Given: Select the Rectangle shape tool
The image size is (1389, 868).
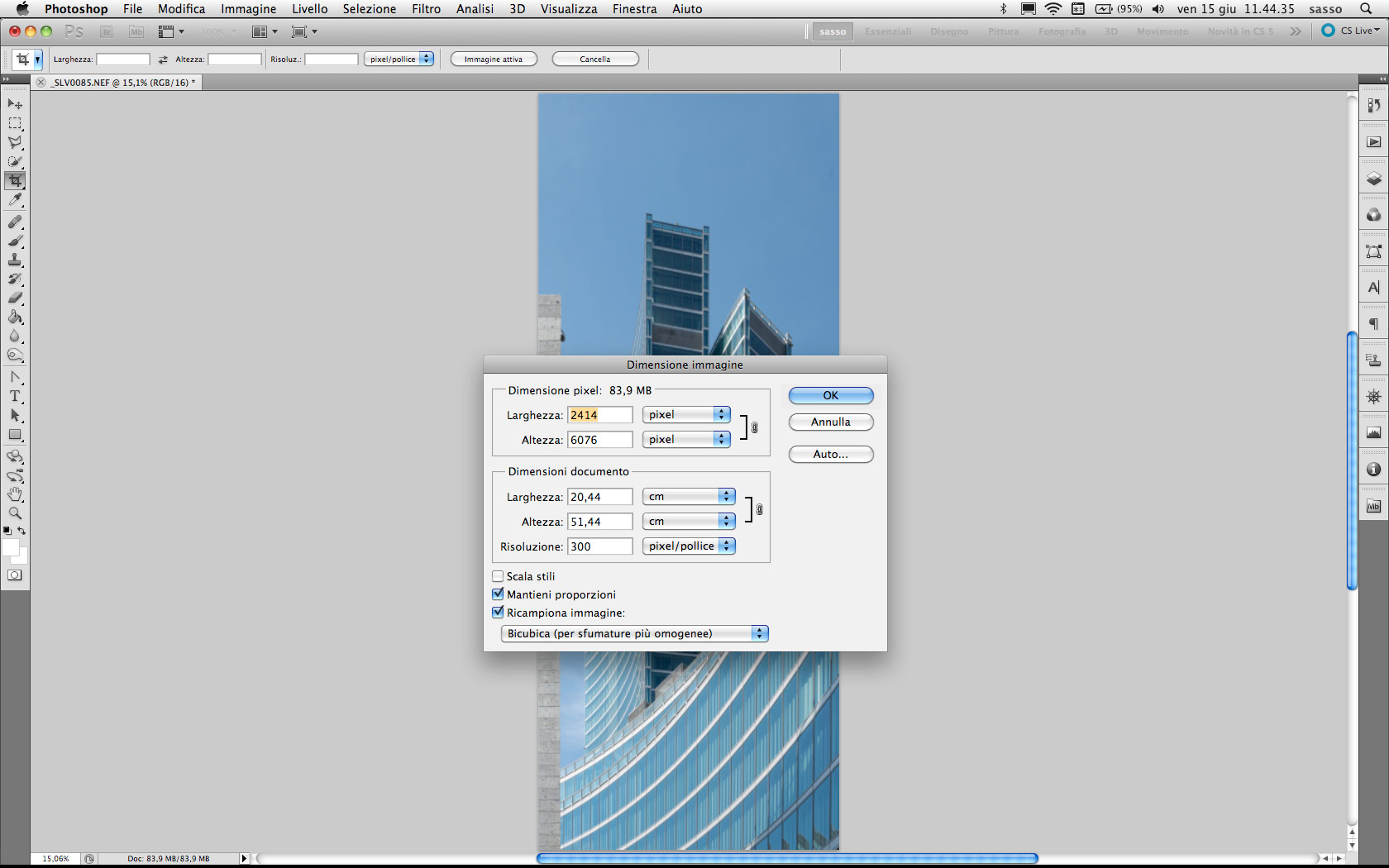Looking at the screenshot, I should 15,435.
